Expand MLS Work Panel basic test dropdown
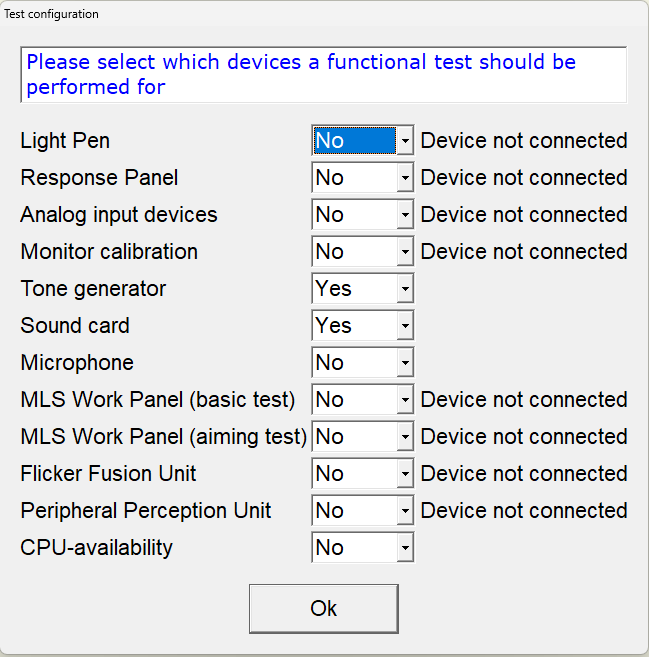Screen dimensions: 649x657 point(405,400)
